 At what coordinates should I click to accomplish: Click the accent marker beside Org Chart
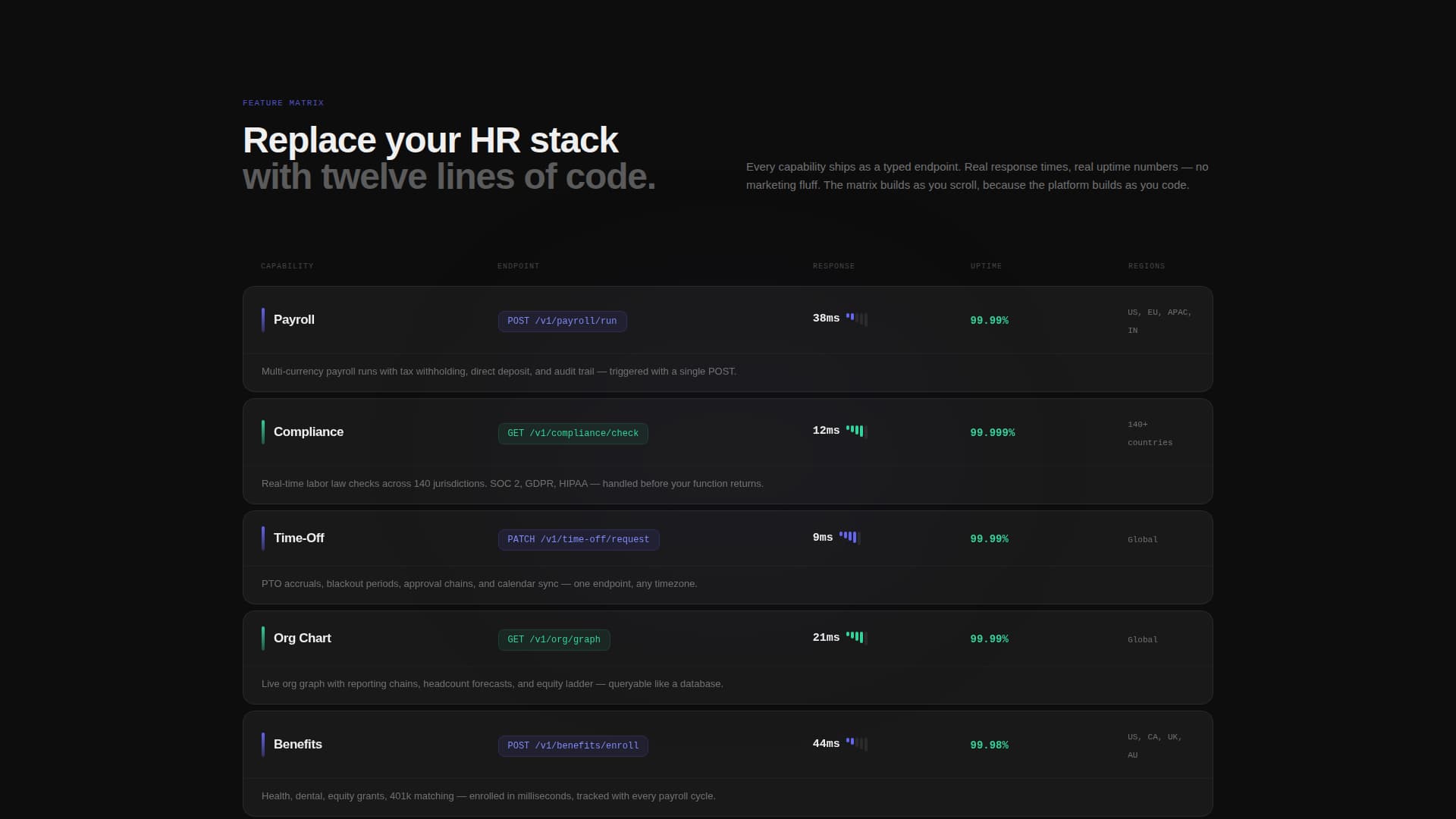(x=263, y=638)
